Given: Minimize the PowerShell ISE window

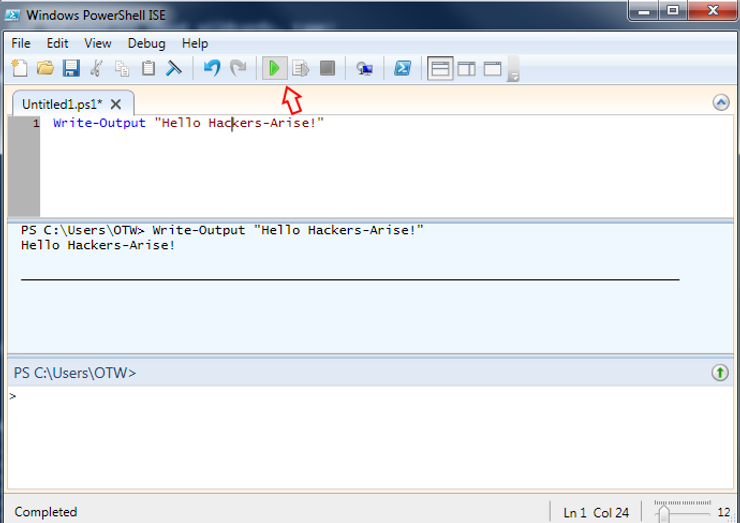Looking at the screenshot, I should click(x=644, y=11).
